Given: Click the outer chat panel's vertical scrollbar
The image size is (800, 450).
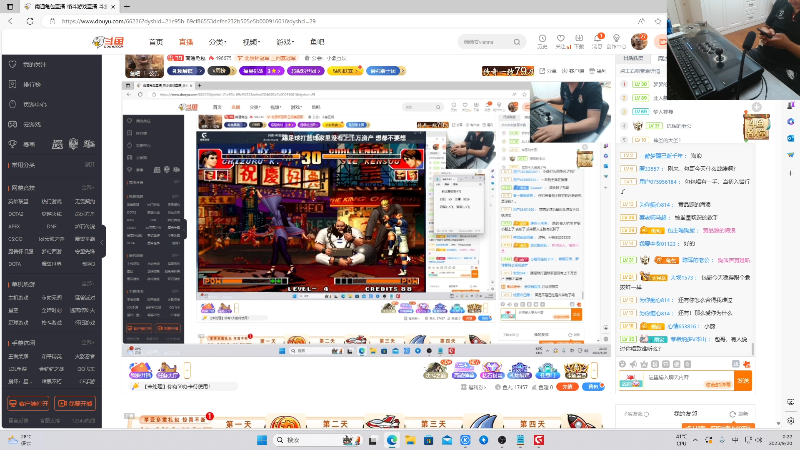Looking at the screenshot, I should coord(753,348).
